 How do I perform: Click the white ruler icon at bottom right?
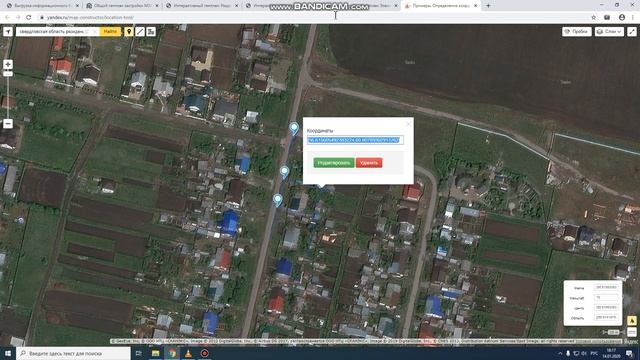coord(632,332)
